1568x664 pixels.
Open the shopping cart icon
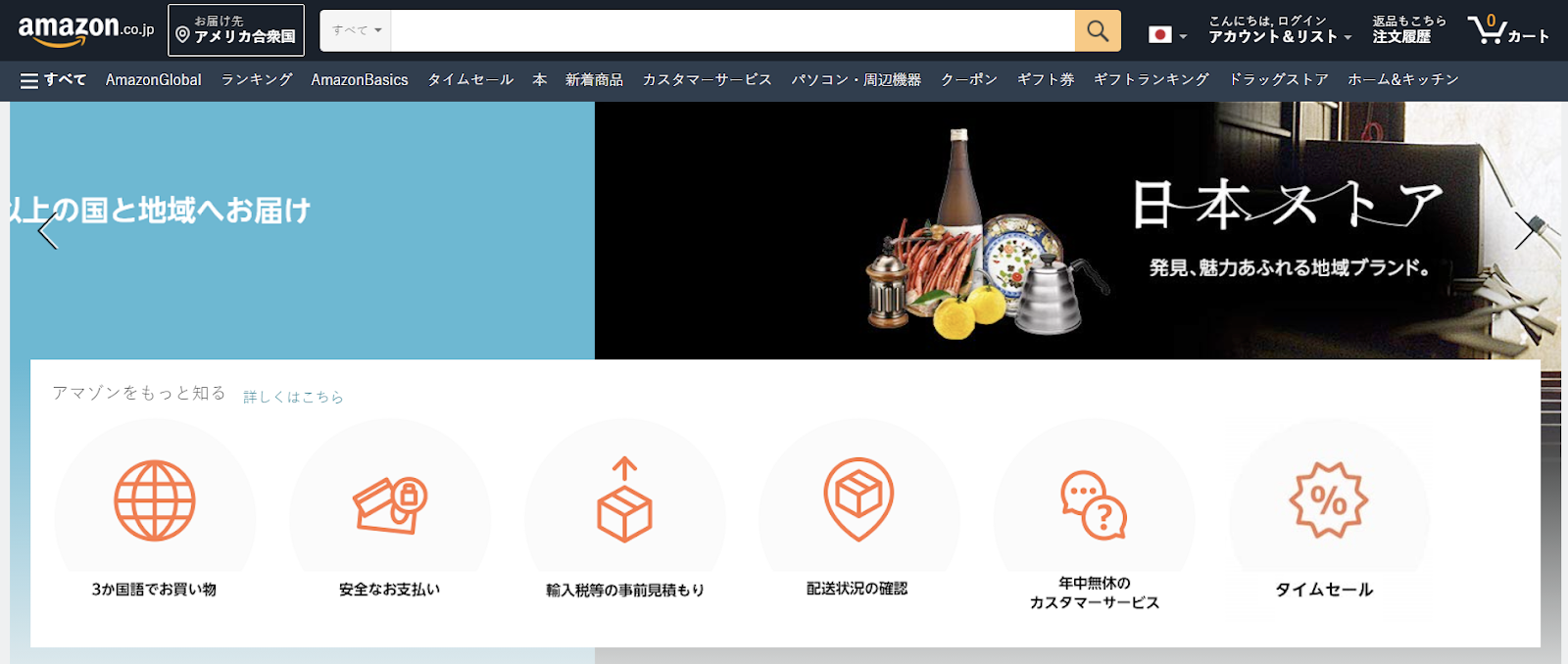click(x=1509, y=30)
